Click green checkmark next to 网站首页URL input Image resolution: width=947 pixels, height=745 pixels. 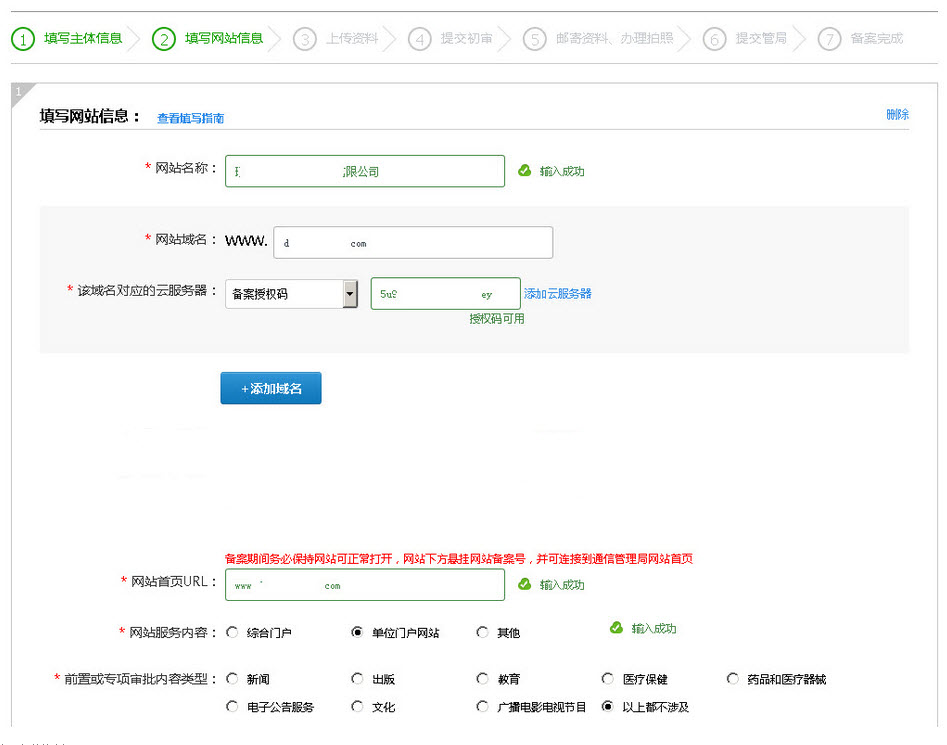524,585
